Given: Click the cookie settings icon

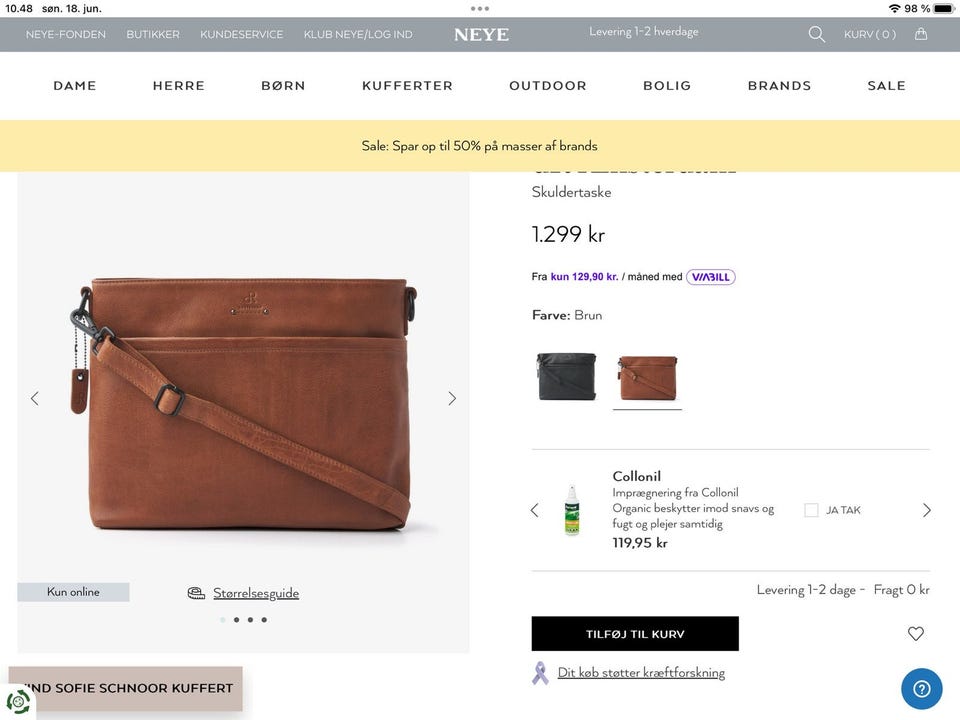Looking at the screenshot, I should (x=17, y=701).
